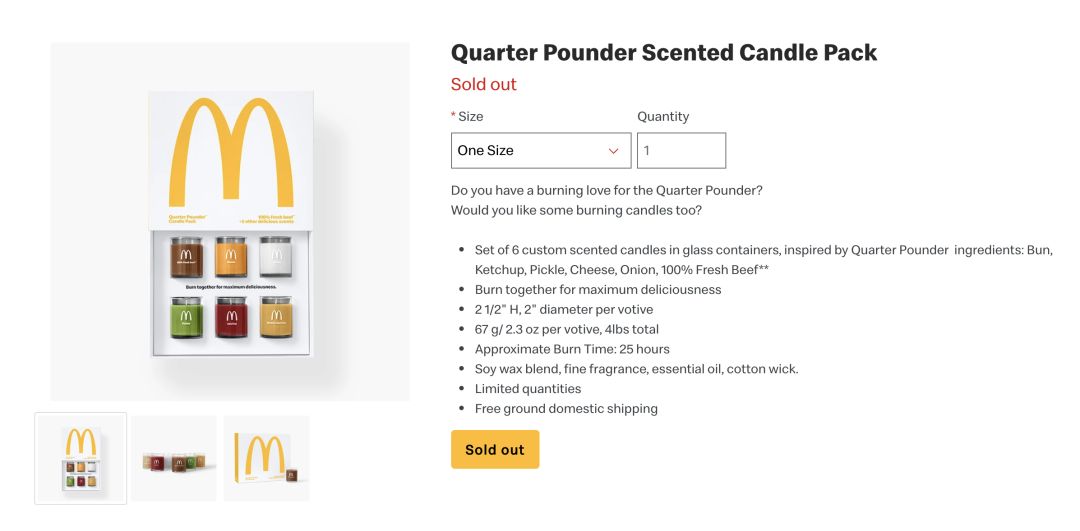Click the Approximate Burn Time bullet text
1080x531 pixels.
572,349
